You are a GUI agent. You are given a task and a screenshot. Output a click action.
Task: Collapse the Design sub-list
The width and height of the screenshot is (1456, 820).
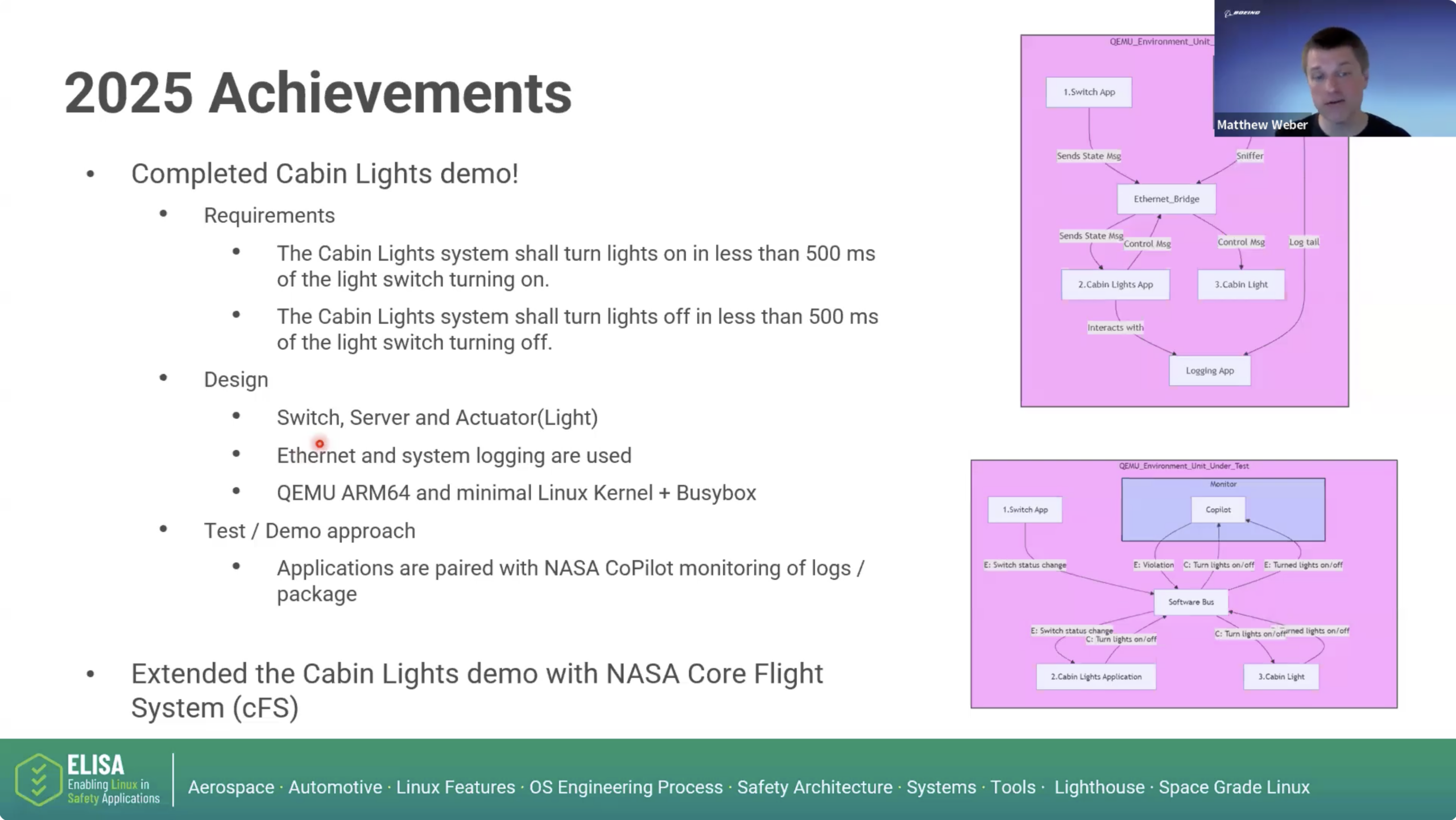click(x=235, y=379)
